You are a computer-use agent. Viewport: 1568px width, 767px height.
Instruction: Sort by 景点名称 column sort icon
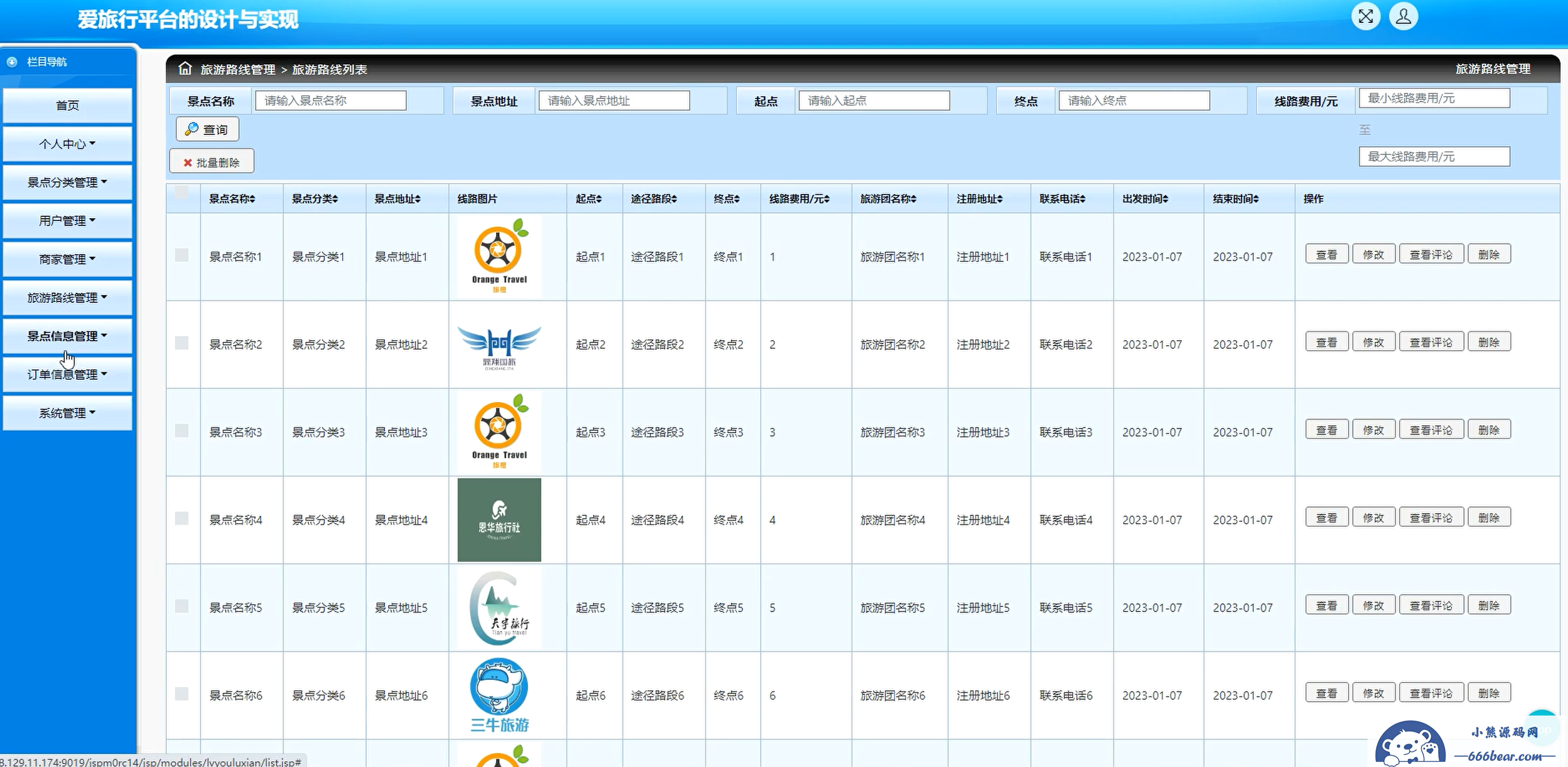coord(252,199)
